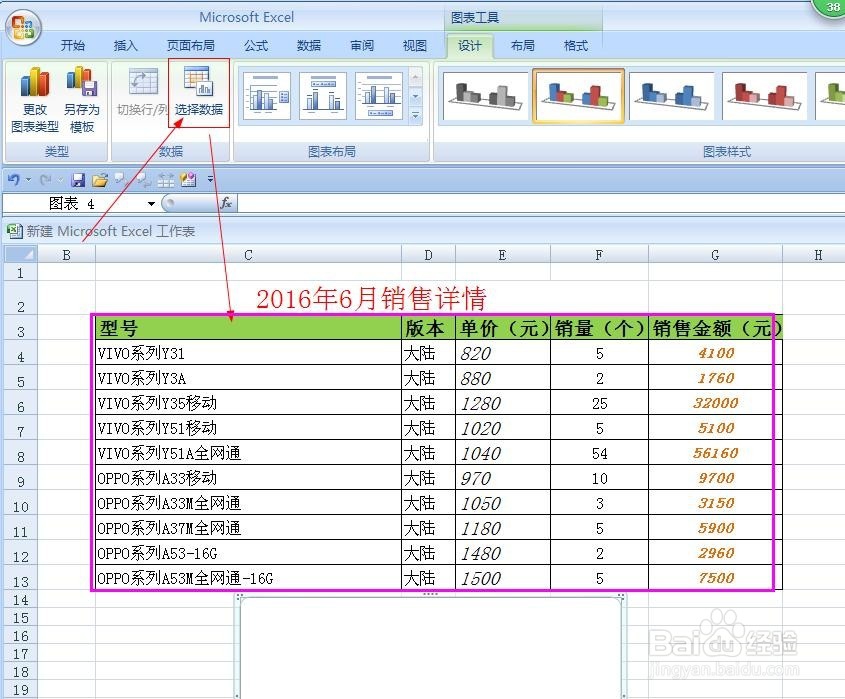This screenshot has height=699, width=845.
Task: Open the 数据 (Data) tab
Action: pos(309,46)
